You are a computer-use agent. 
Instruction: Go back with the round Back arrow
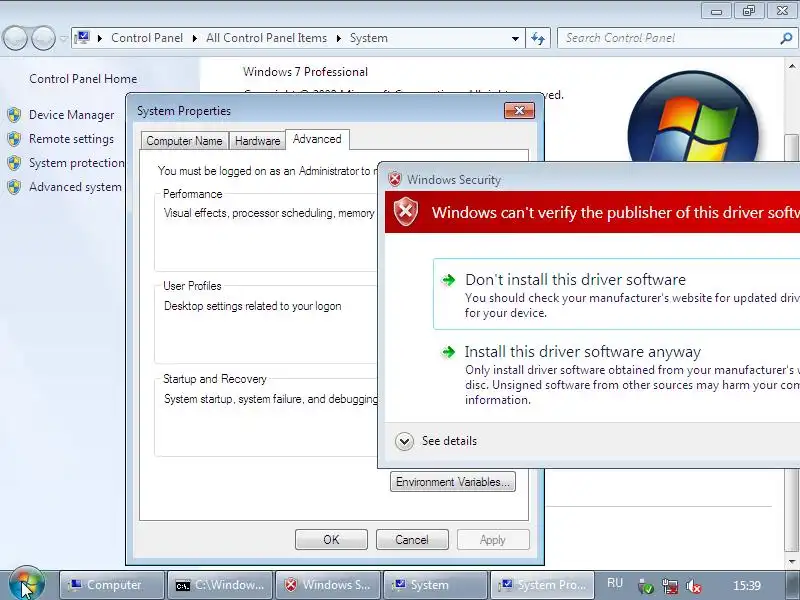pyautogui.click(x=15, y=38)
